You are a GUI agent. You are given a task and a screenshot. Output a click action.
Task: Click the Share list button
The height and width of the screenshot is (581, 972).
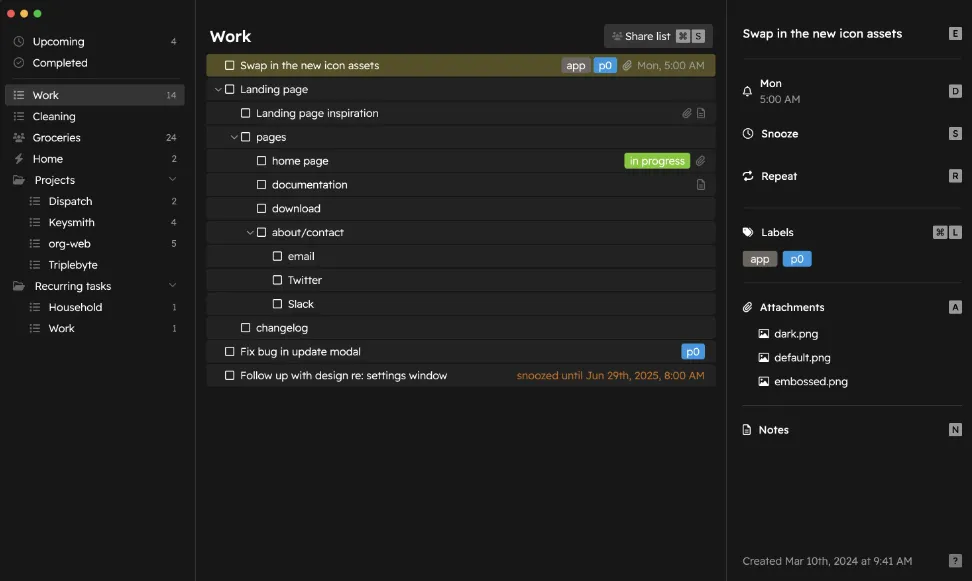(658, 36)
